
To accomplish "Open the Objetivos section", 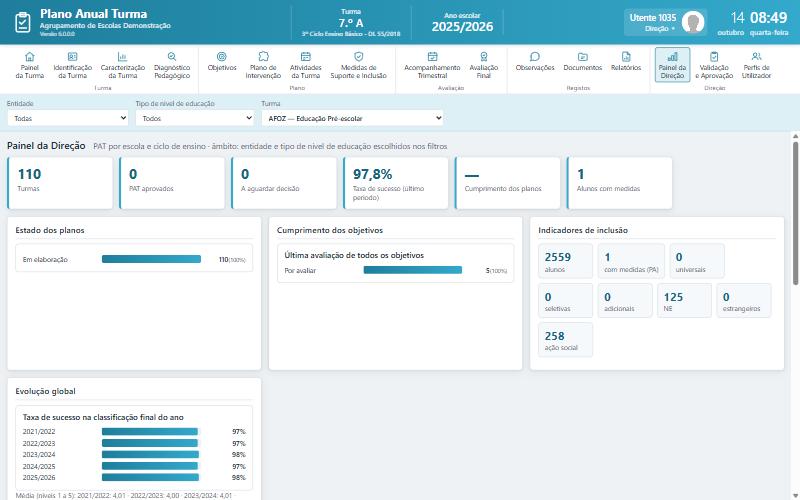I will (x=222, y=61).
